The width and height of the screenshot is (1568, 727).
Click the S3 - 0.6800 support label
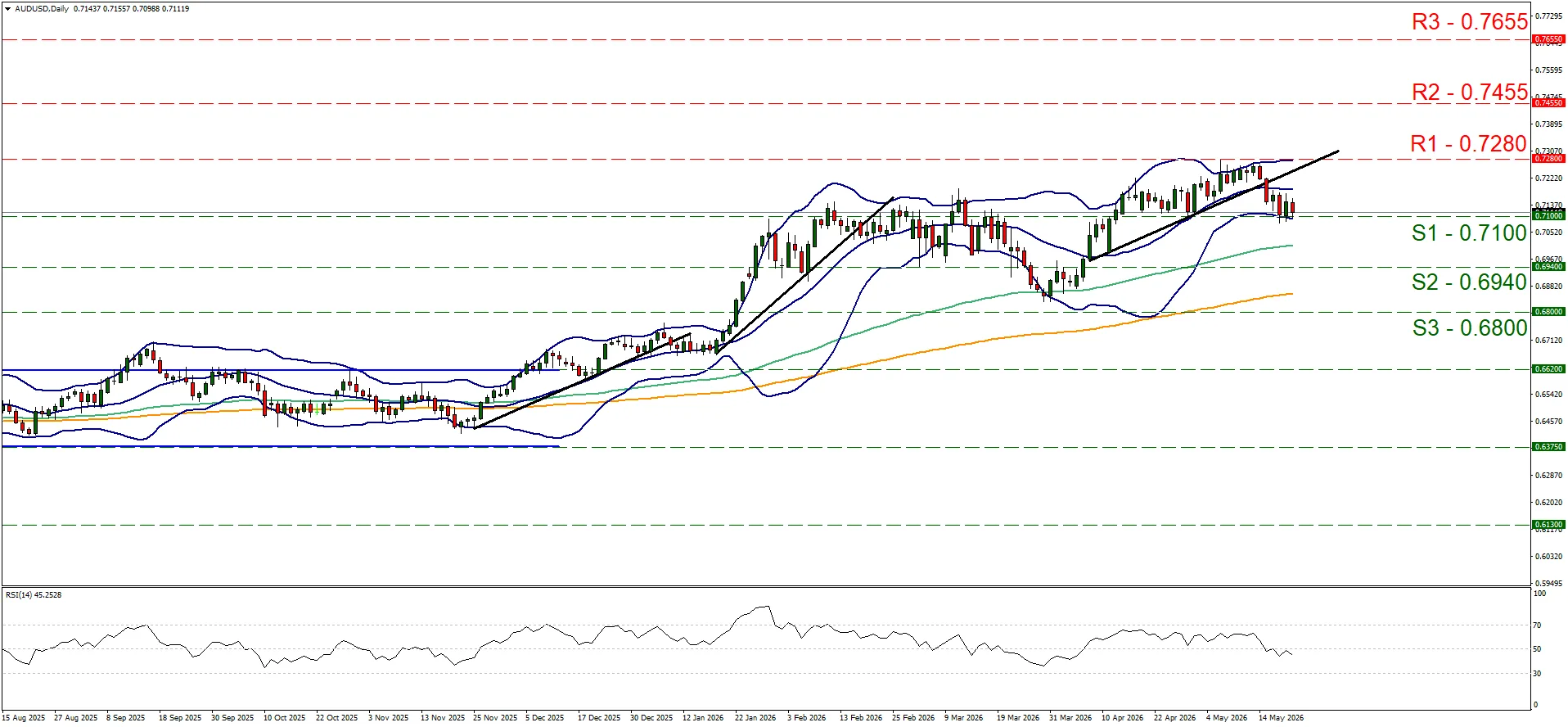[1470, 328]
